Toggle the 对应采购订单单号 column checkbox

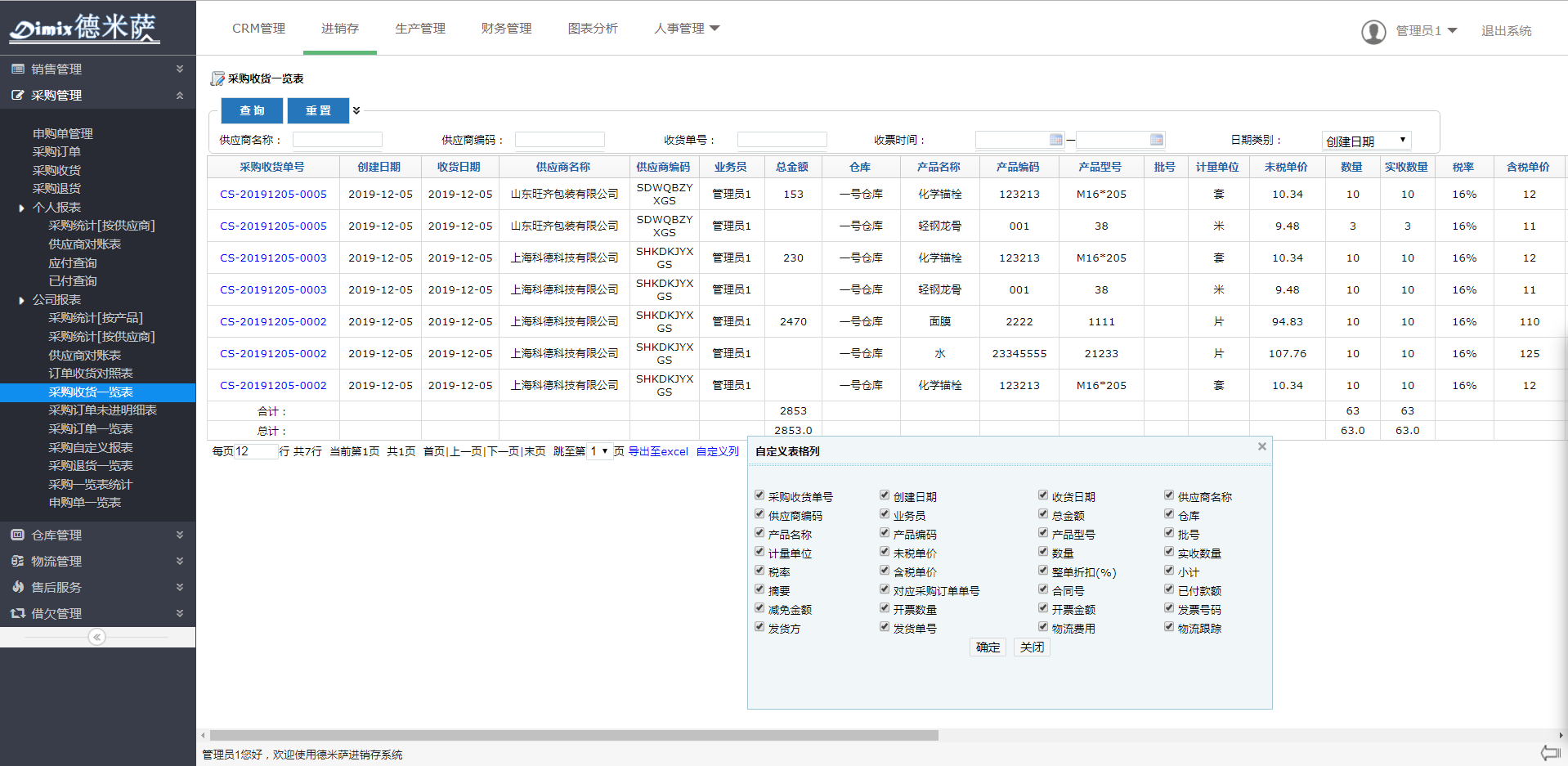click(885, 589)
